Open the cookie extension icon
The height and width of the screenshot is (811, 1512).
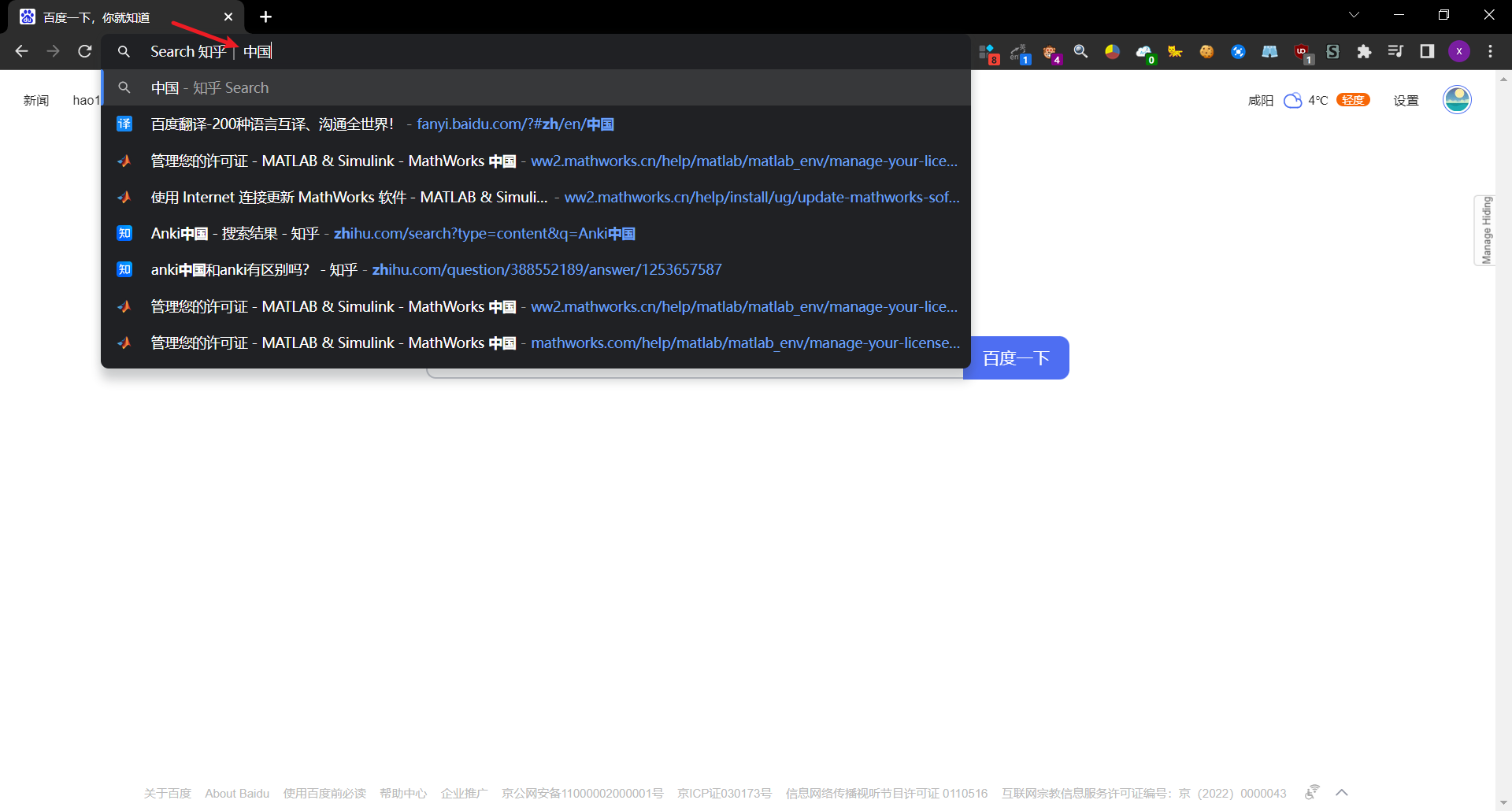click(1206, 51)
